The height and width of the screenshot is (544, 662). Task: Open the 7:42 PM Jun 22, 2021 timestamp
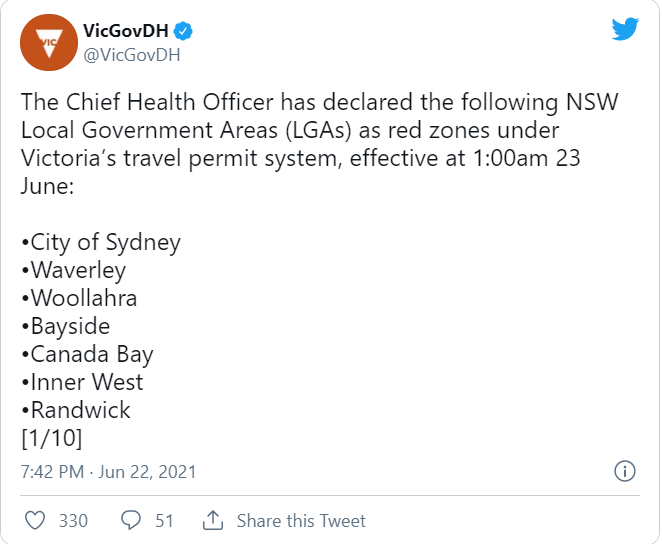coord(109,472)
